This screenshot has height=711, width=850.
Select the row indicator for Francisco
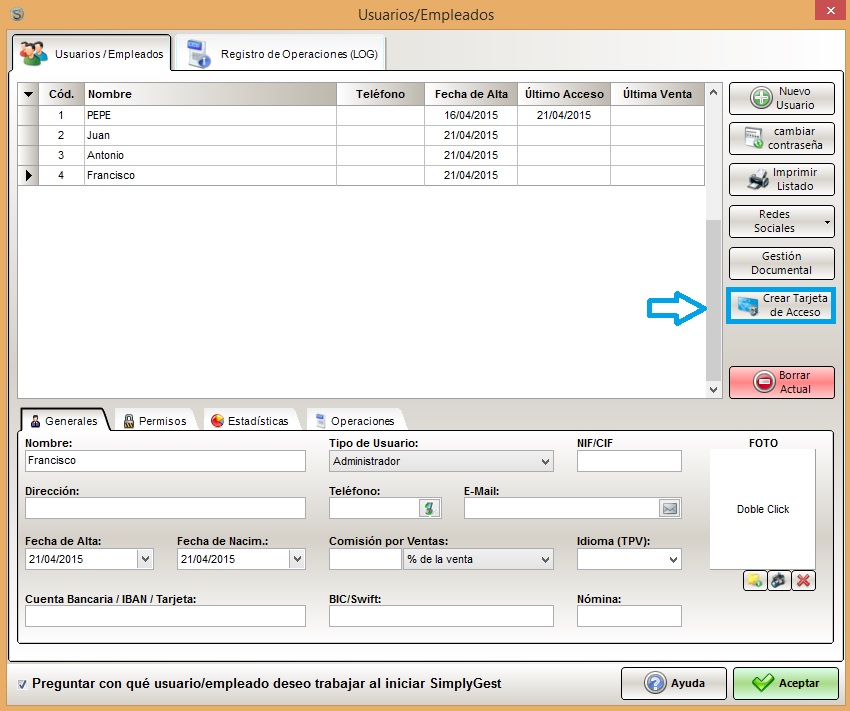[x=28, y=175]
